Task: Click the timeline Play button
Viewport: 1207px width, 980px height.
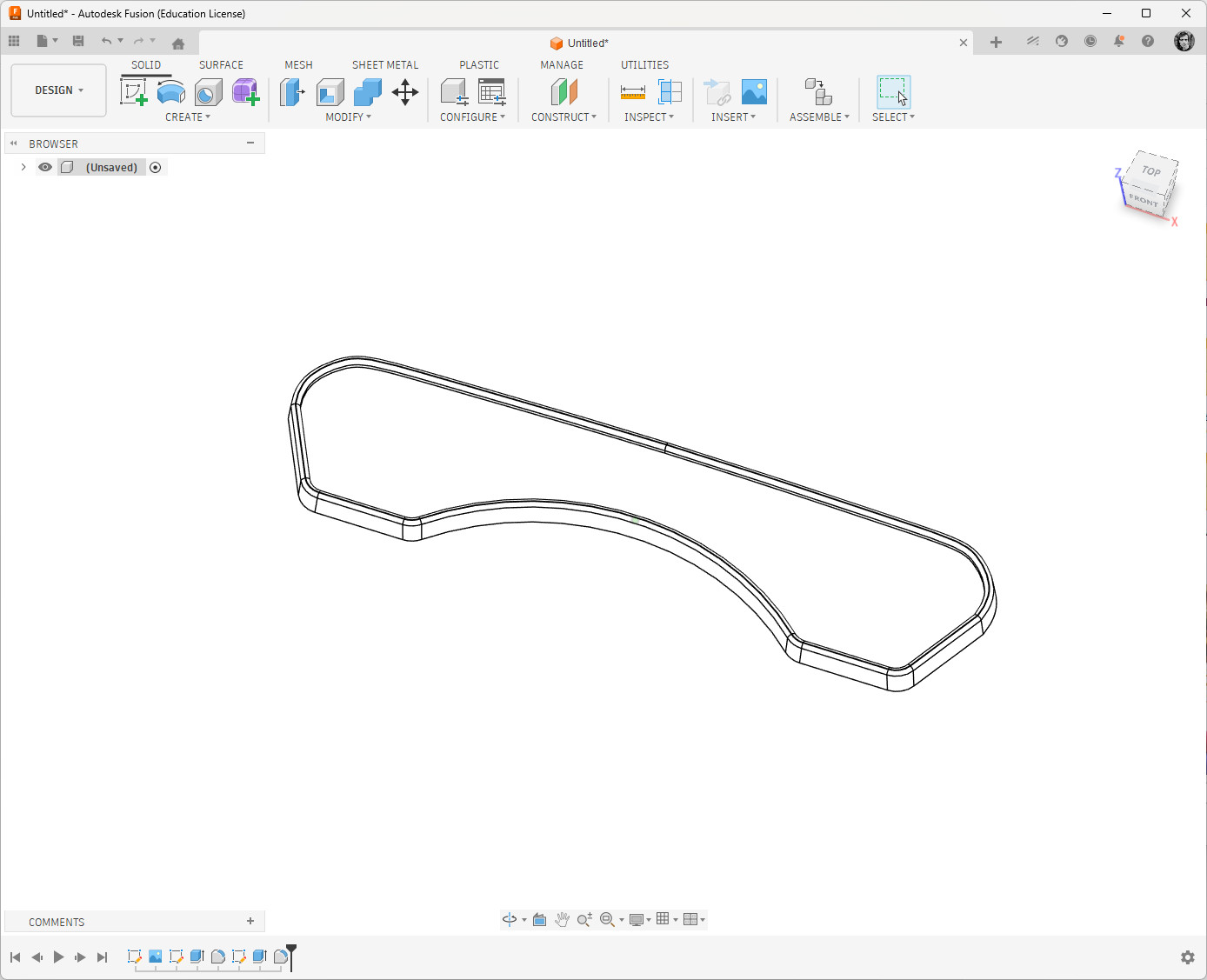Action: (58, 957)
